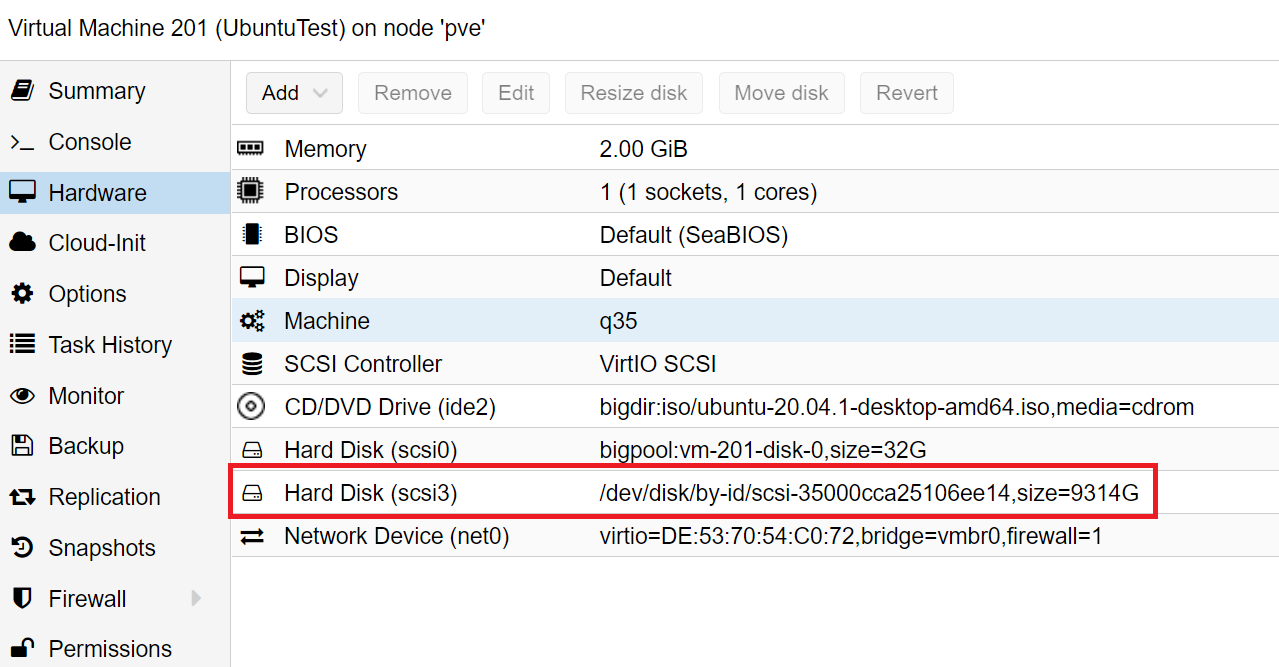1279x667 pixels.
Task: Click the Snapshots icon in sidebar
Action: coord(24,547)
